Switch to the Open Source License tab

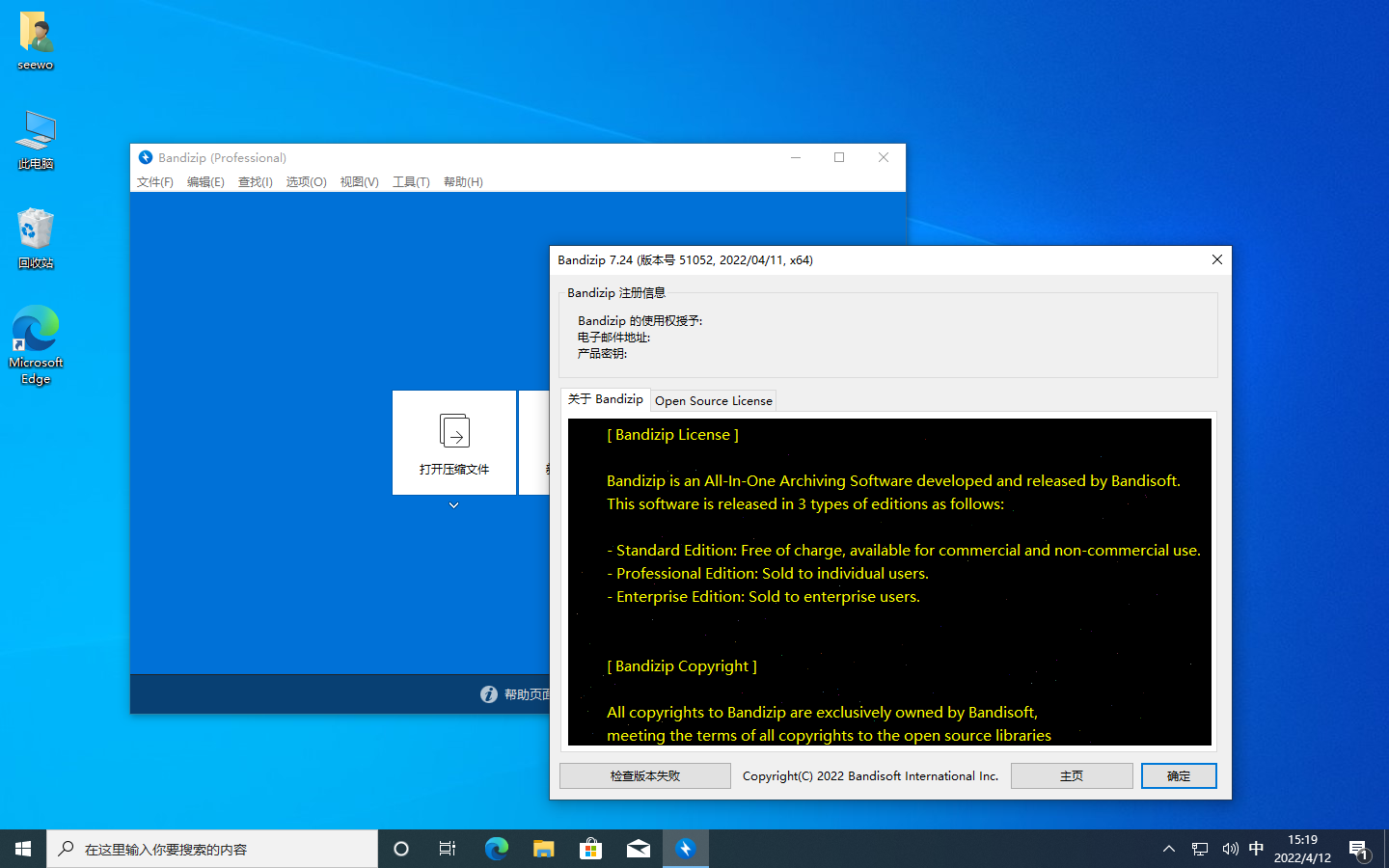click(x=714, y=400)
